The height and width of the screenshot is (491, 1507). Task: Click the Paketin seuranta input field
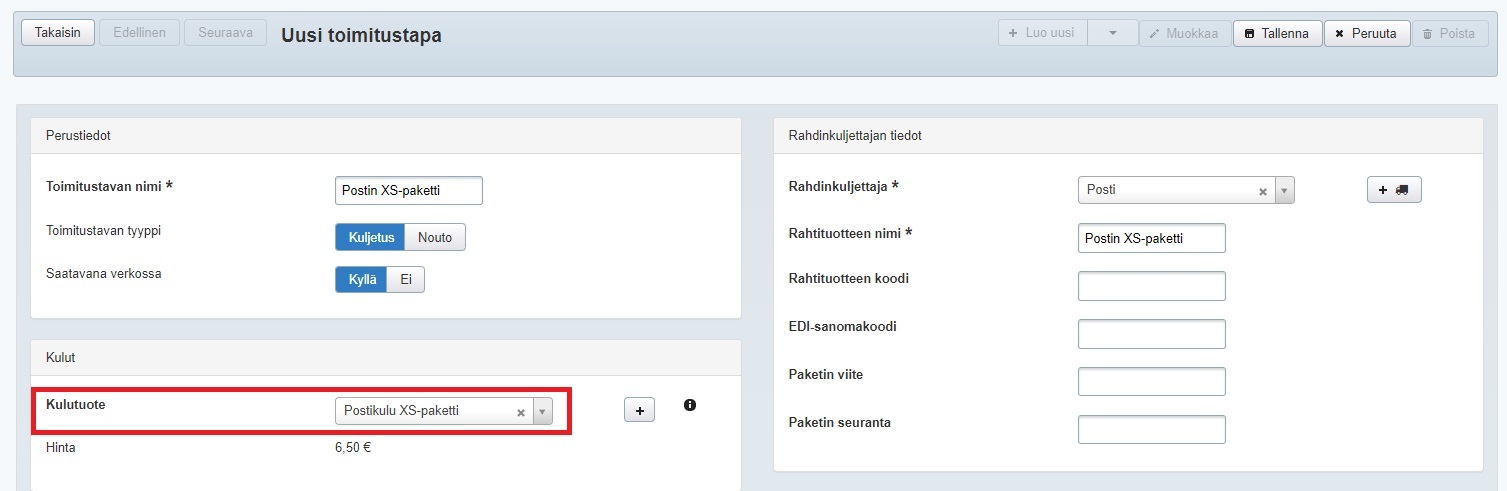coord(1151,430)
